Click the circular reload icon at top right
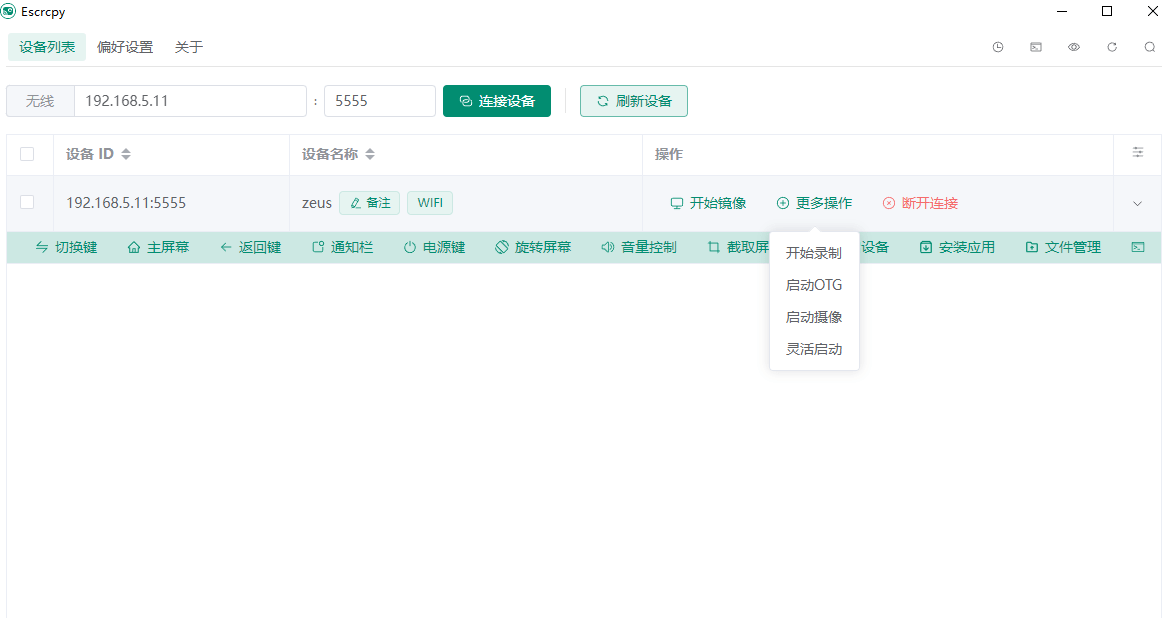This screenshot has width=1173, height=618. click(x=1112, y=47)
